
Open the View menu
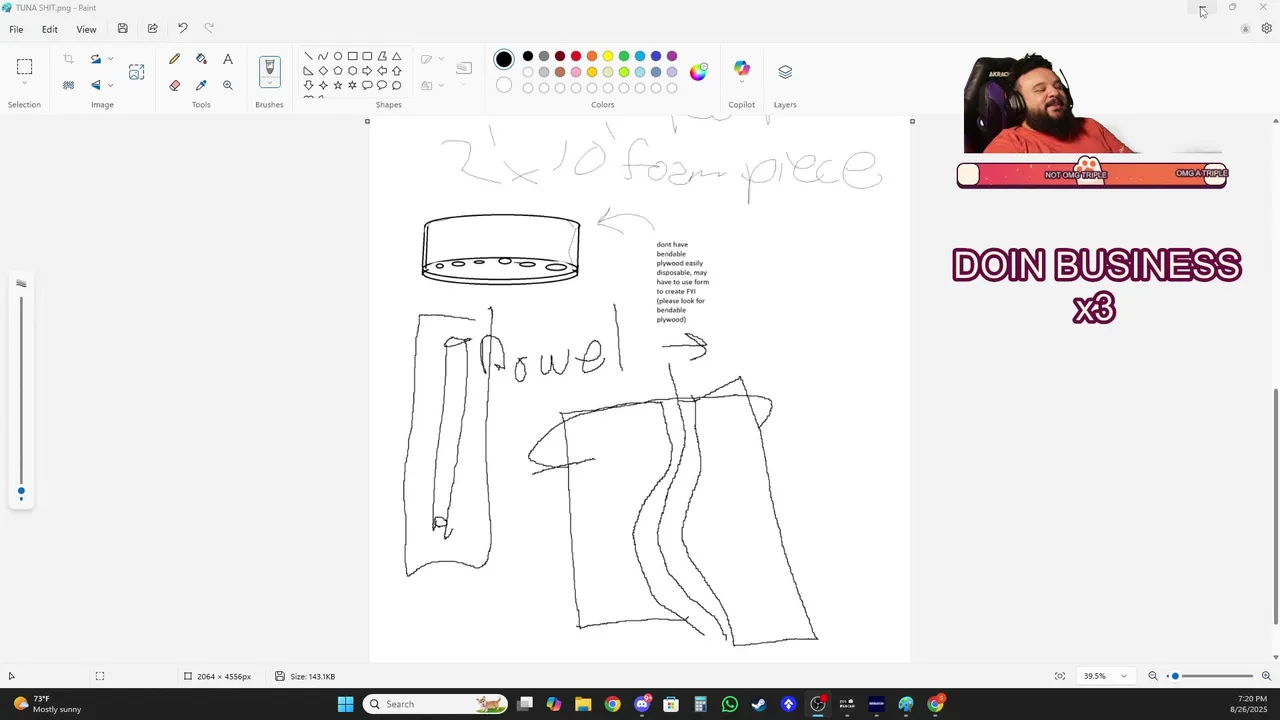point(86,29)
